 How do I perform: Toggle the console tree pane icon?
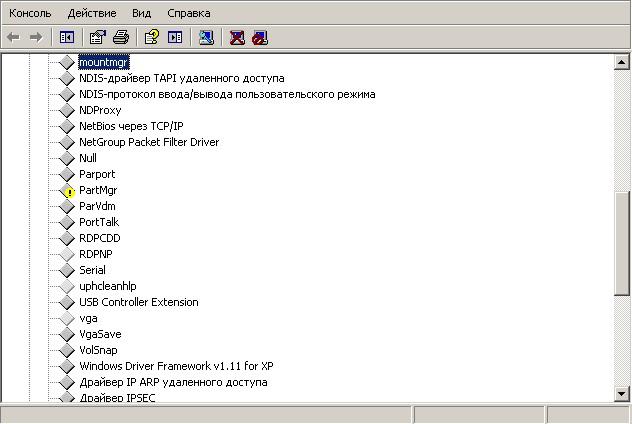coord(67,37)
